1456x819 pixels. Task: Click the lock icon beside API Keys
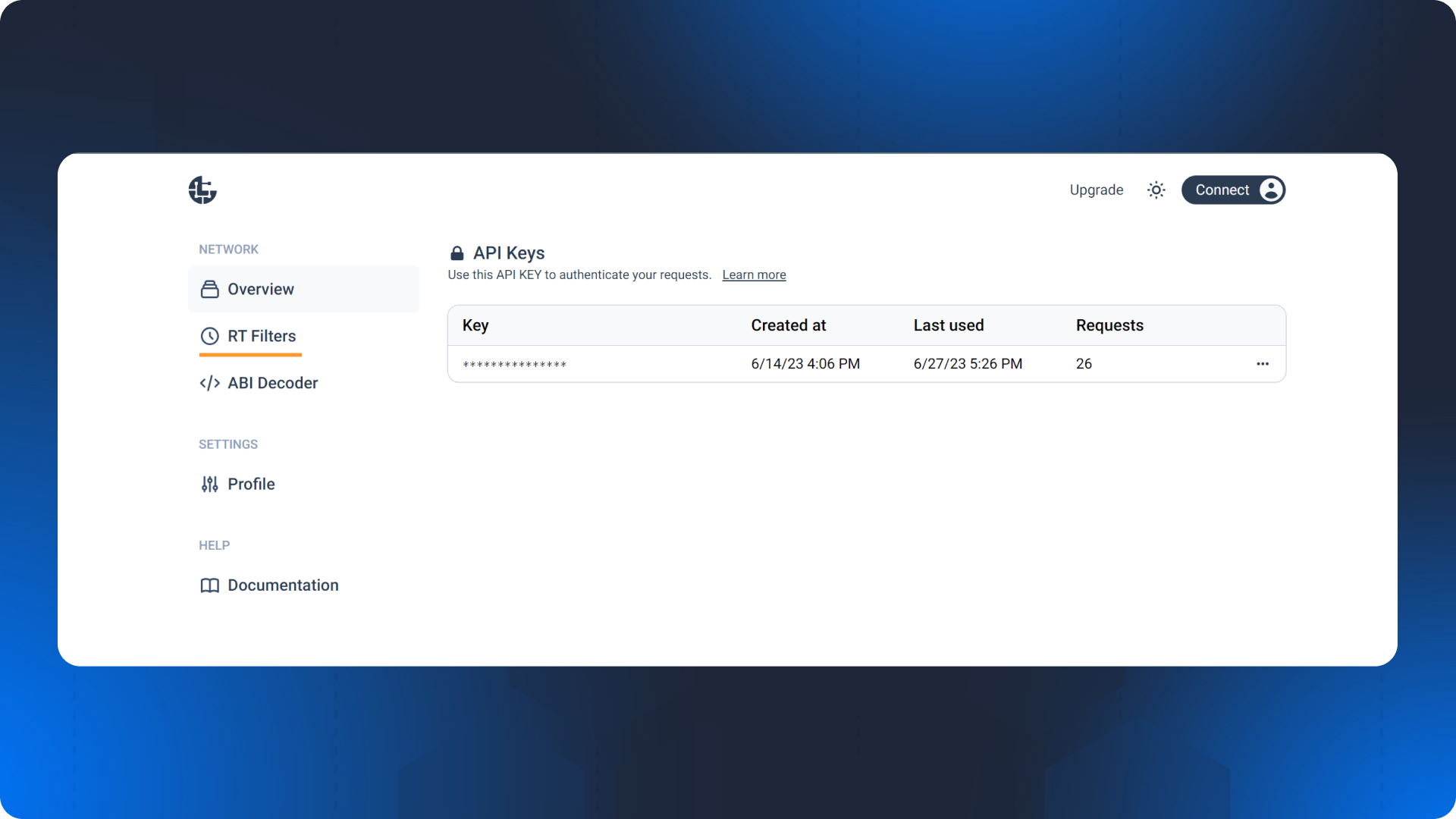(x=457, y=253)
